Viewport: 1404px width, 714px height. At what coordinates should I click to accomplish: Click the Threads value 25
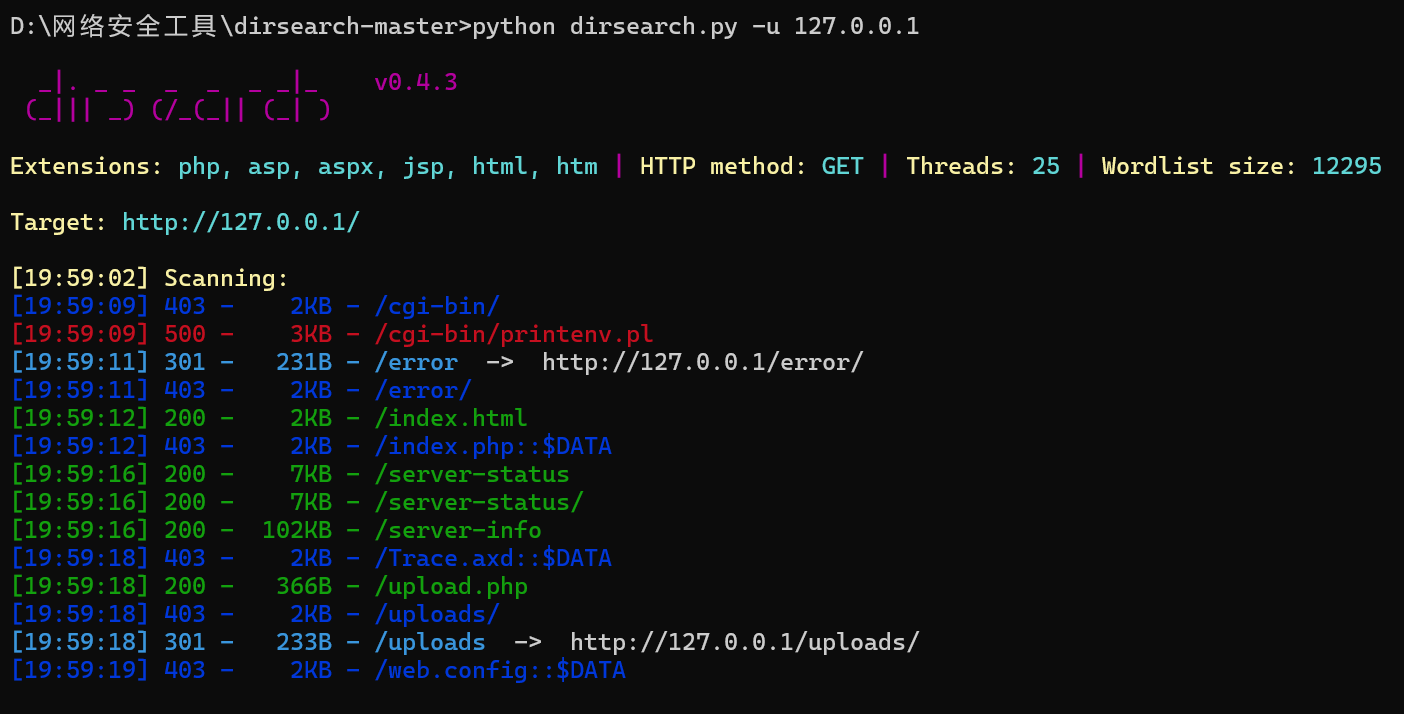(1046, 166)
